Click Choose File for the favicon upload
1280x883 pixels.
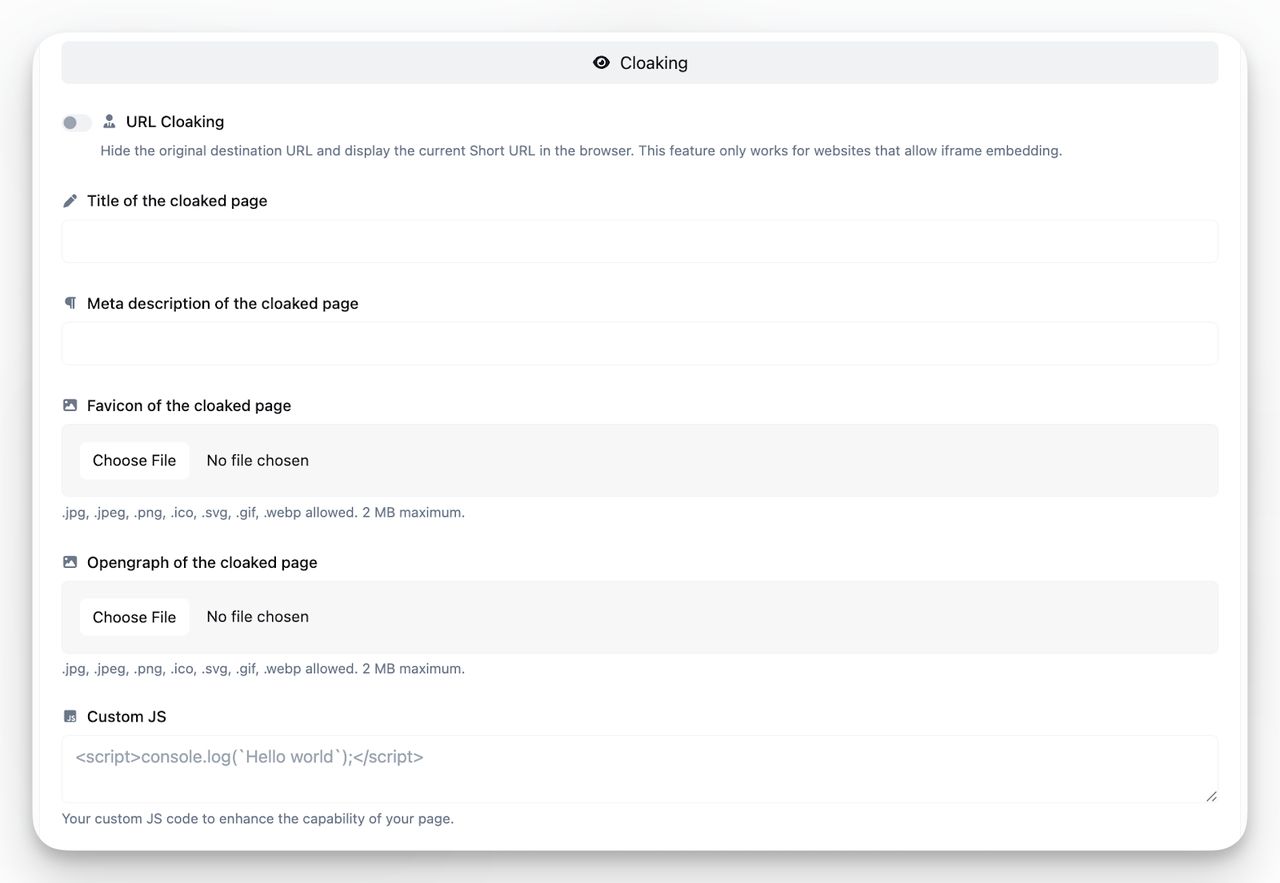[134, 460]
